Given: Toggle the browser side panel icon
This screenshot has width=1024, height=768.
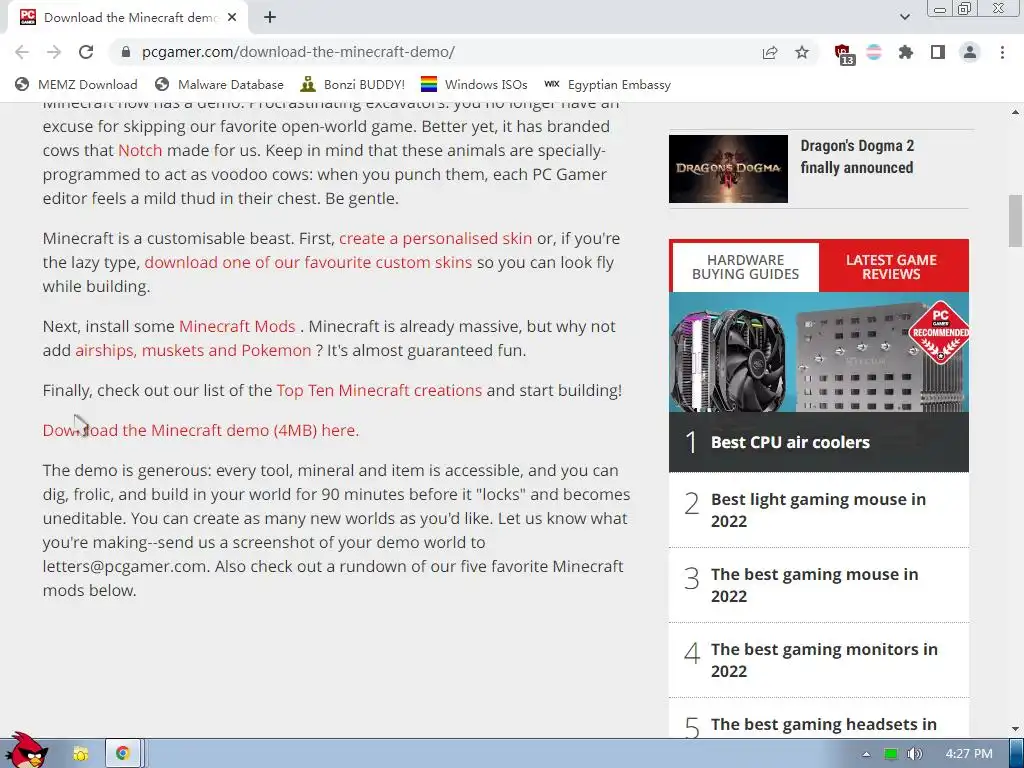Looking at the screenshot, I should pos(938,52).
